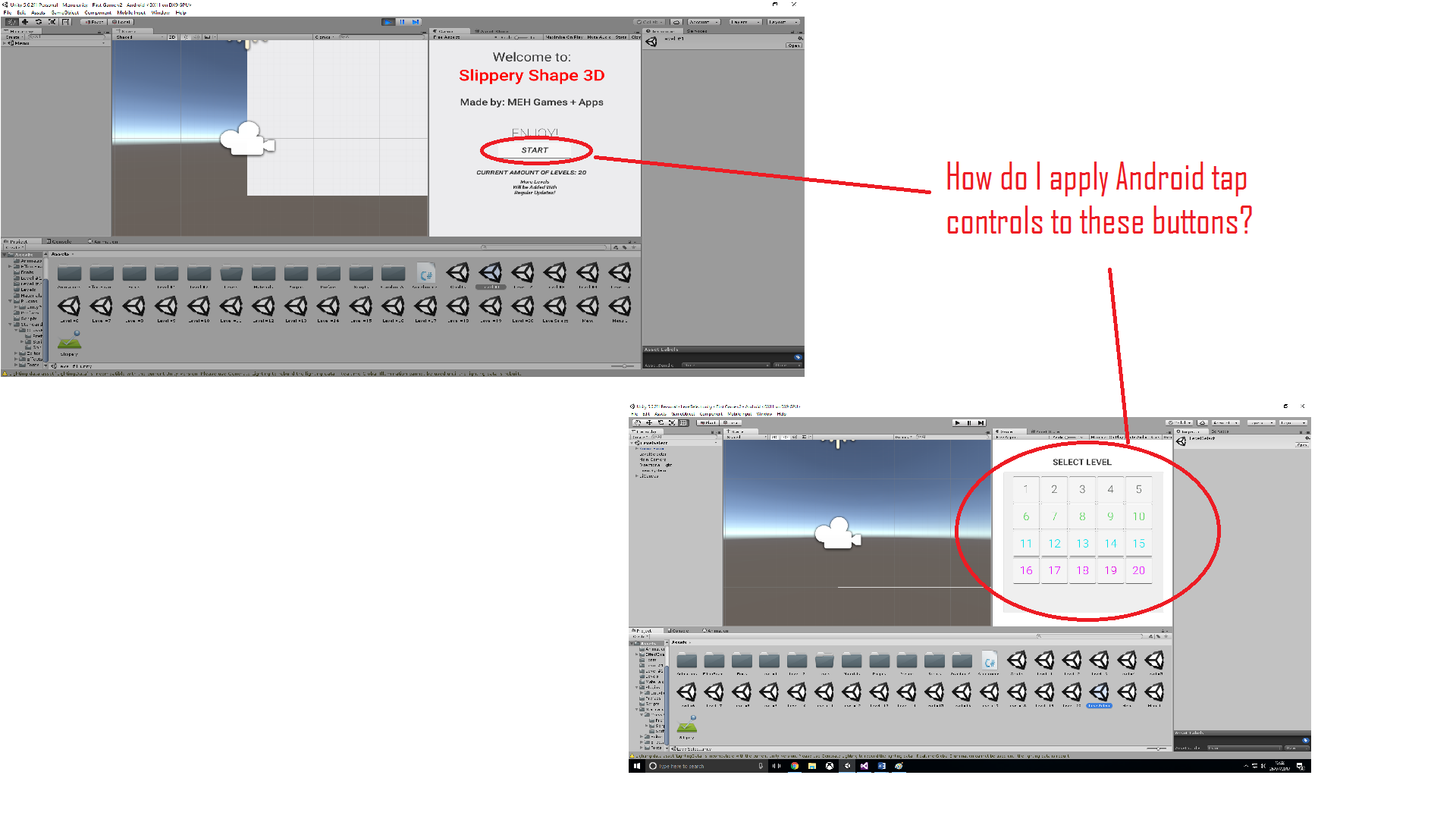The image size is (1456, 819).
Task: Click cloud services icon in lower toolbar
Action: coord(1204,423)
